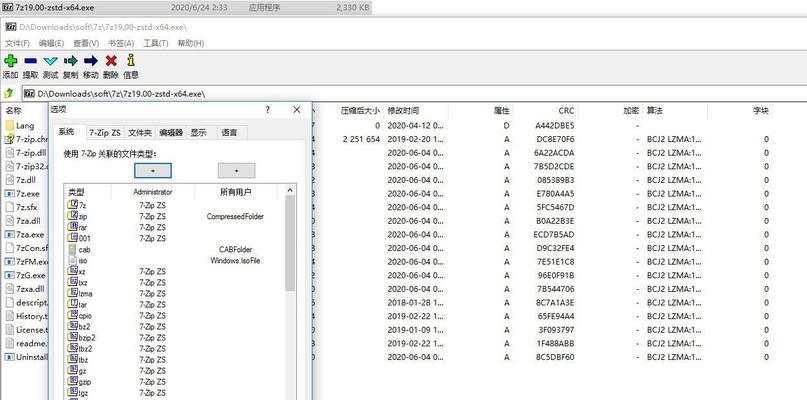The width and height of the screenshot is (807, 400).
Task: Sort by 名称 column header
Action: click(x=13, y=110)
